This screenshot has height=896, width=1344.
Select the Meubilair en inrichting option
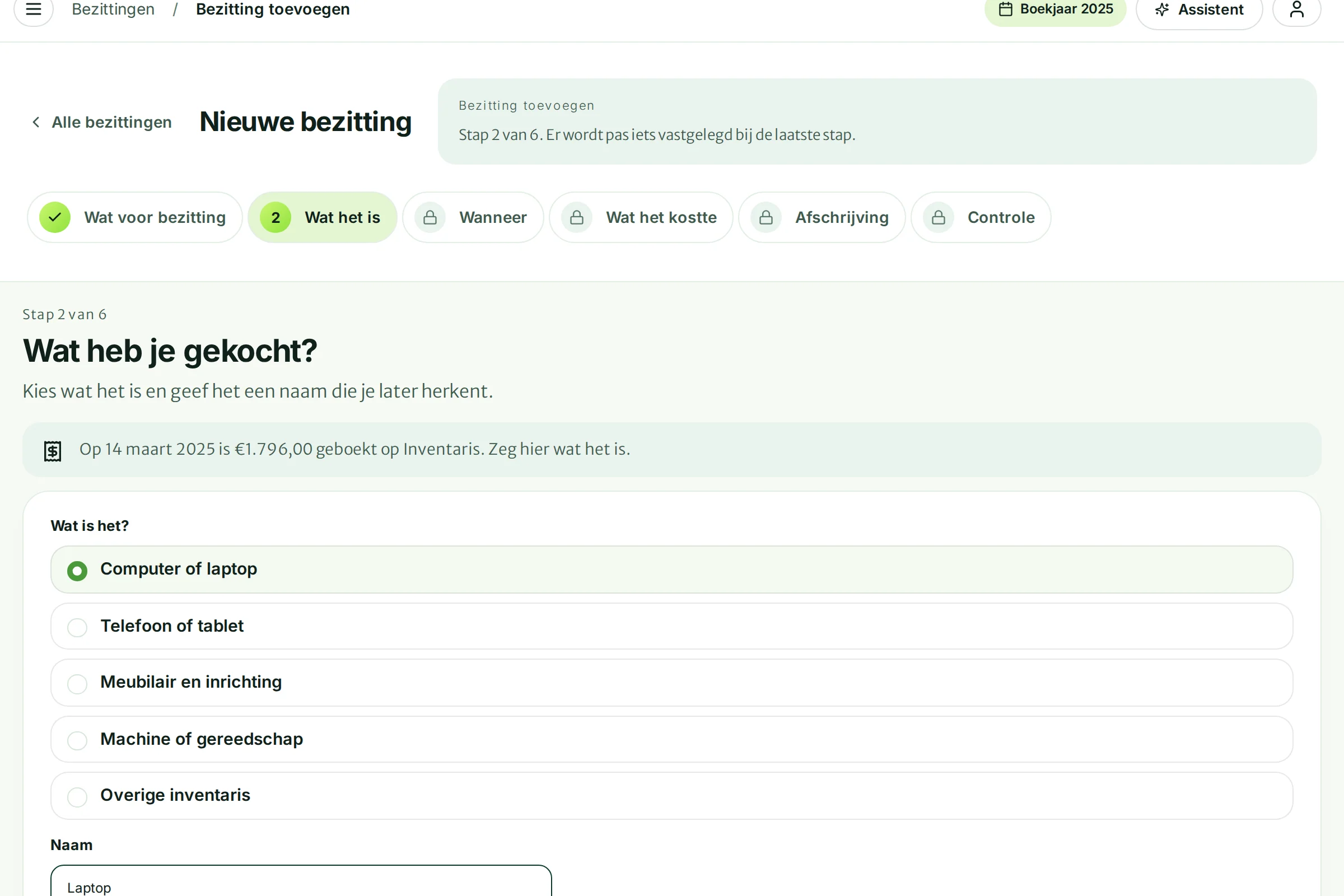(x=671, y=682)
